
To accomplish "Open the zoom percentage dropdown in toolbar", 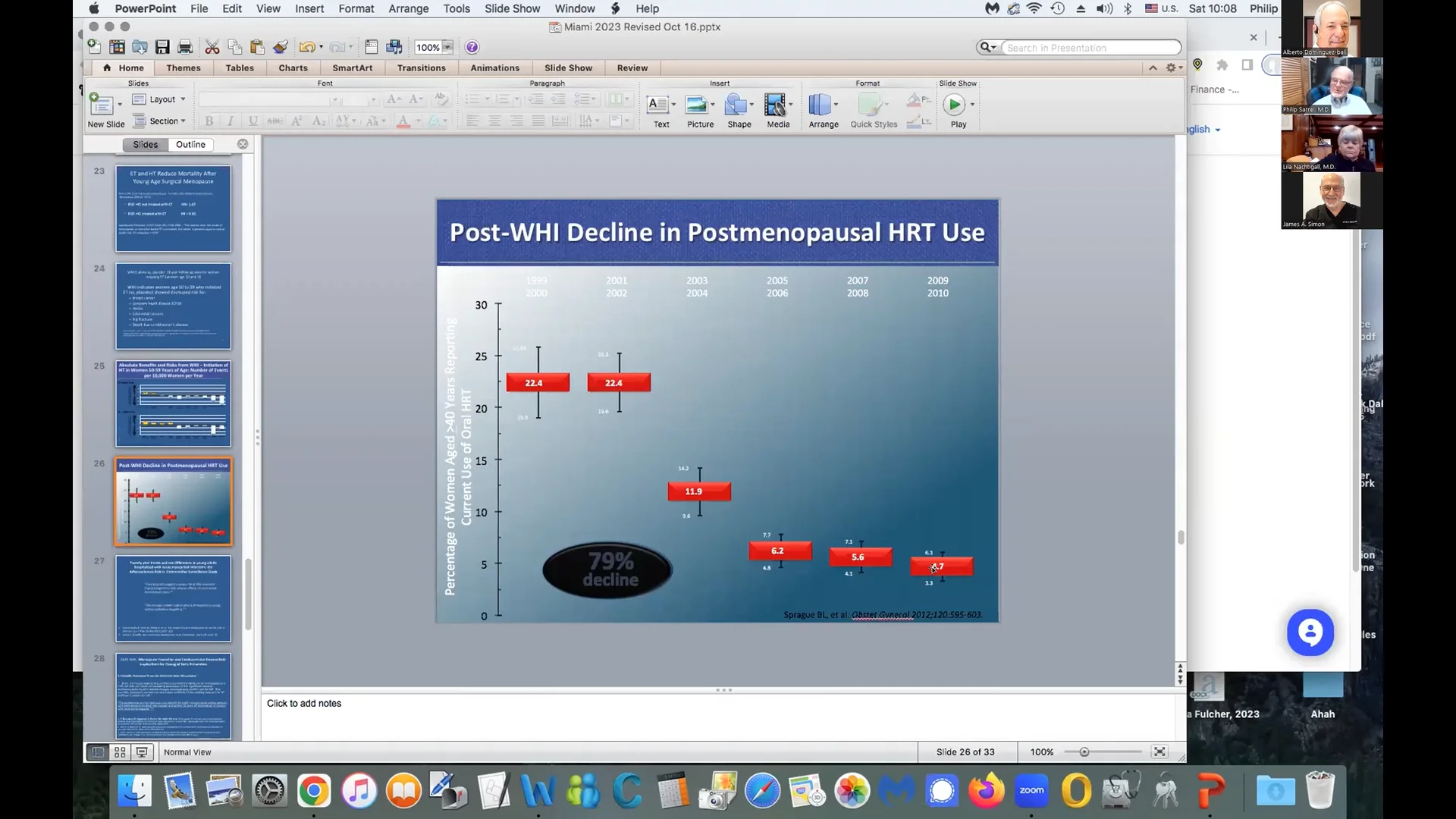I will 447,47.
